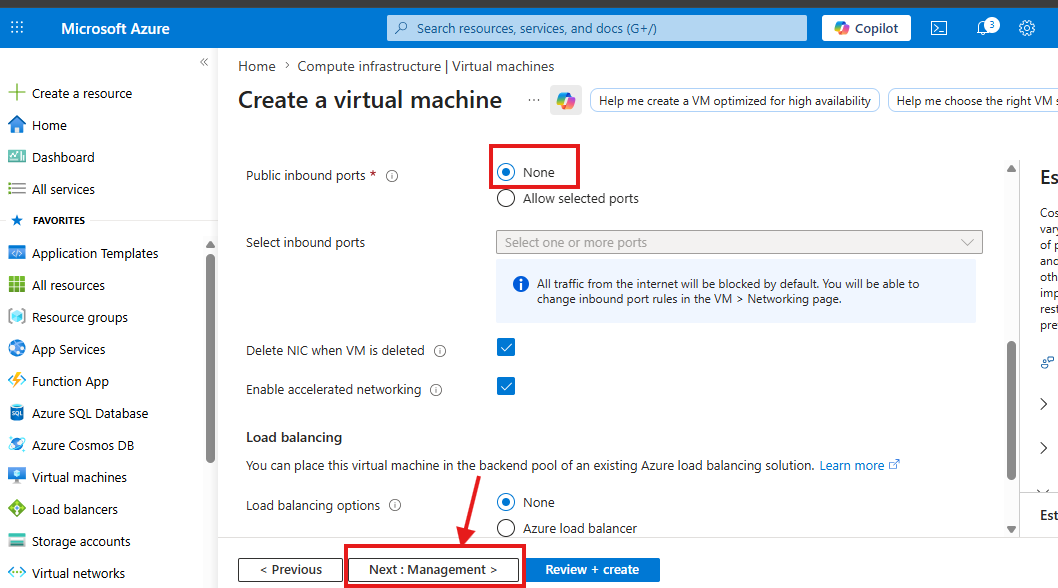
Task: Select Azure load balancer radio option
Action: click(x=506, y=529)
